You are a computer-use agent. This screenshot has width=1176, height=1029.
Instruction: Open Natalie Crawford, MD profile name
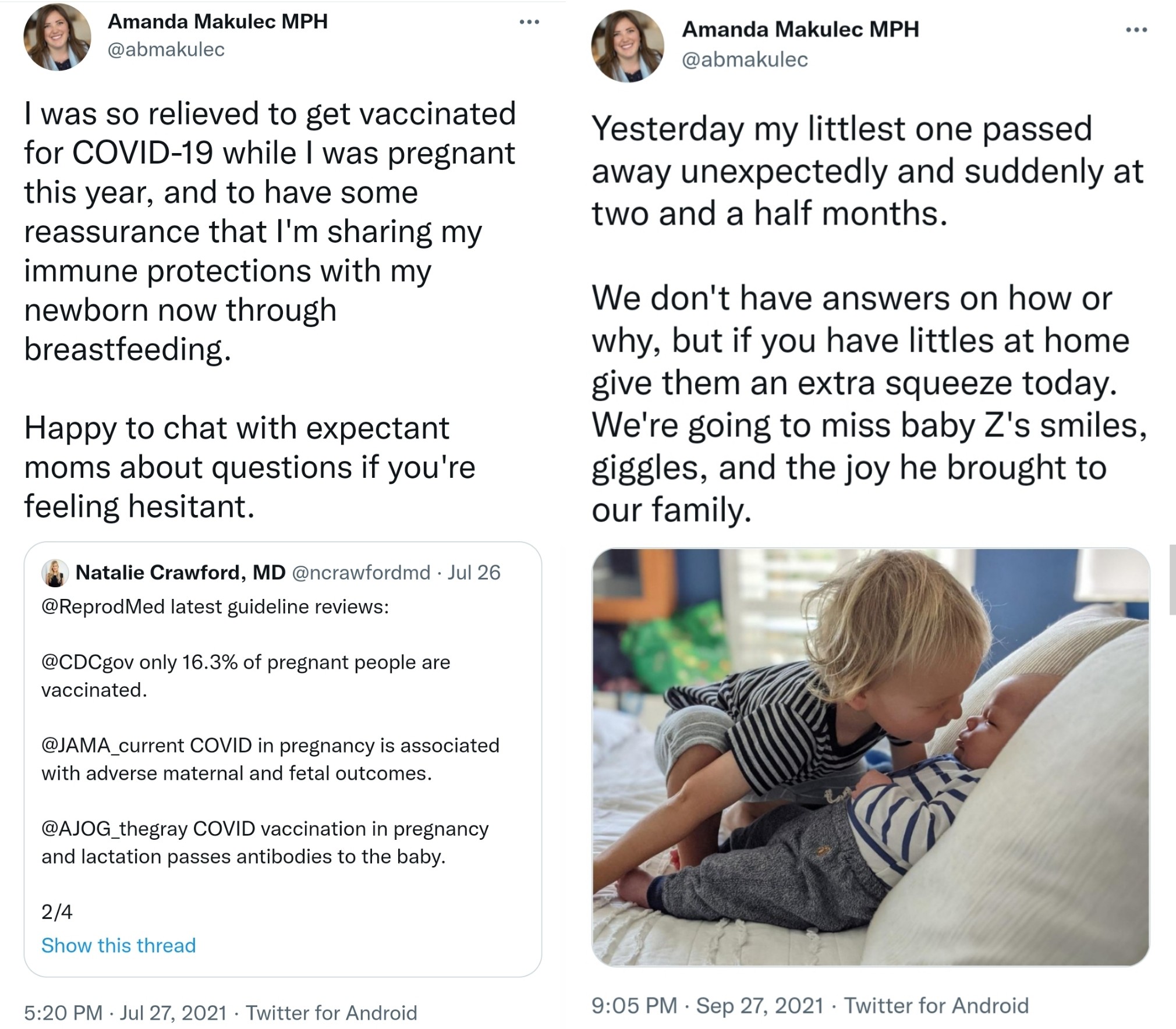pyautogui.click(x=180, y=573)
